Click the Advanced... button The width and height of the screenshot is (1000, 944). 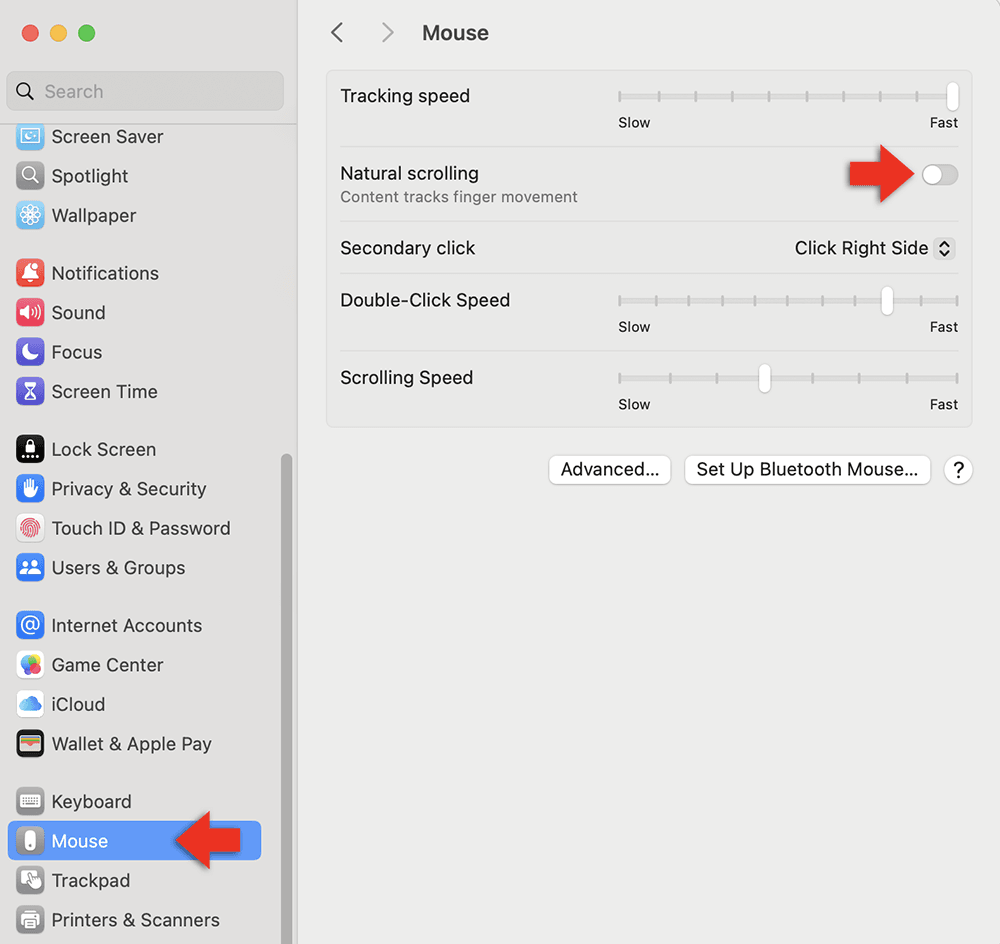coord(610,469)
